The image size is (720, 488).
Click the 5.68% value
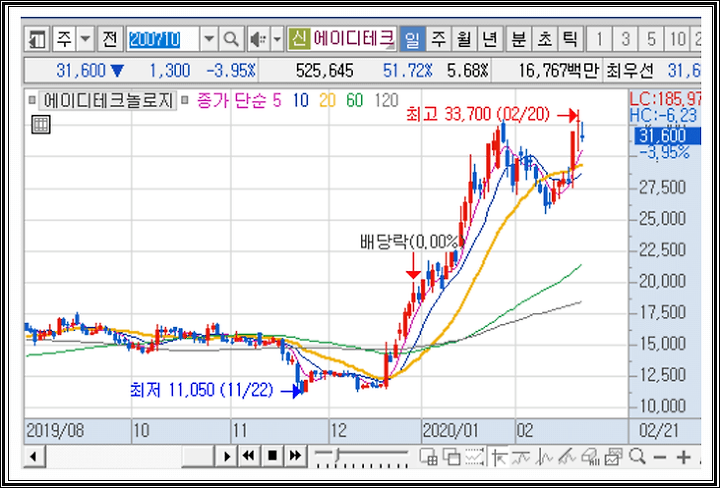click(x=467, y=71)
